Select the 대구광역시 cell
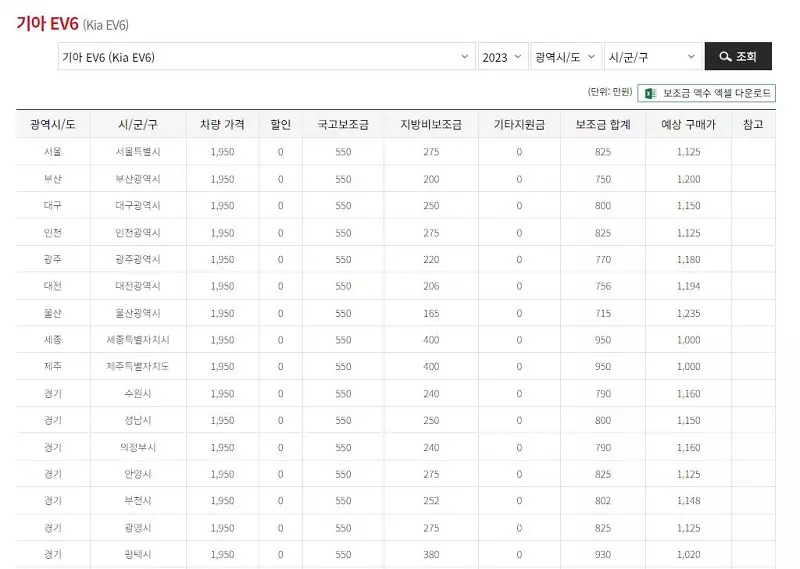The height and width of the screenshot is (569, 800). click(x=138, y=205)
